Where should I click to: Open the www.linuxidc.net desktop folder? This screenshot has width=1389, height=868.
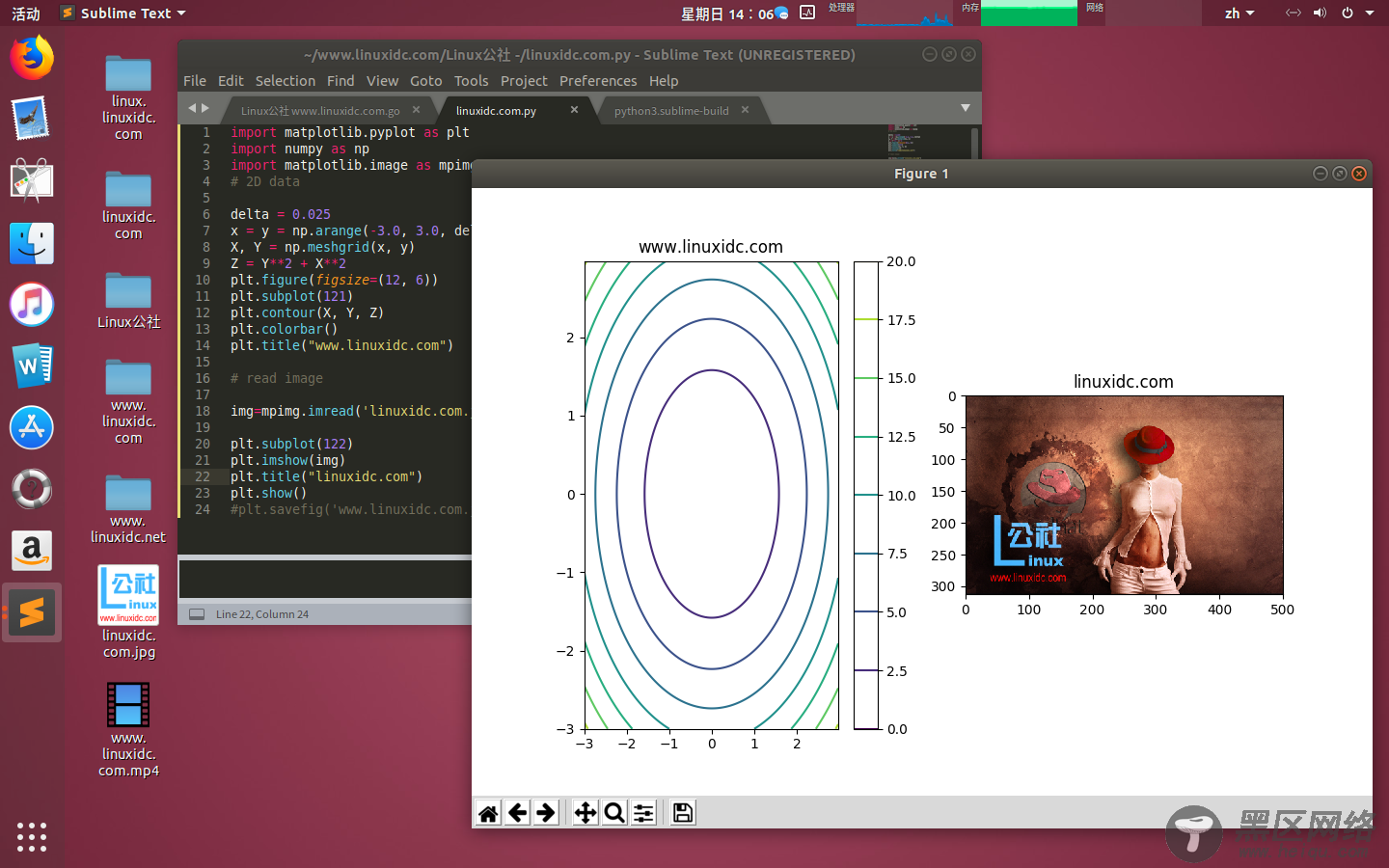pos(128,509)
